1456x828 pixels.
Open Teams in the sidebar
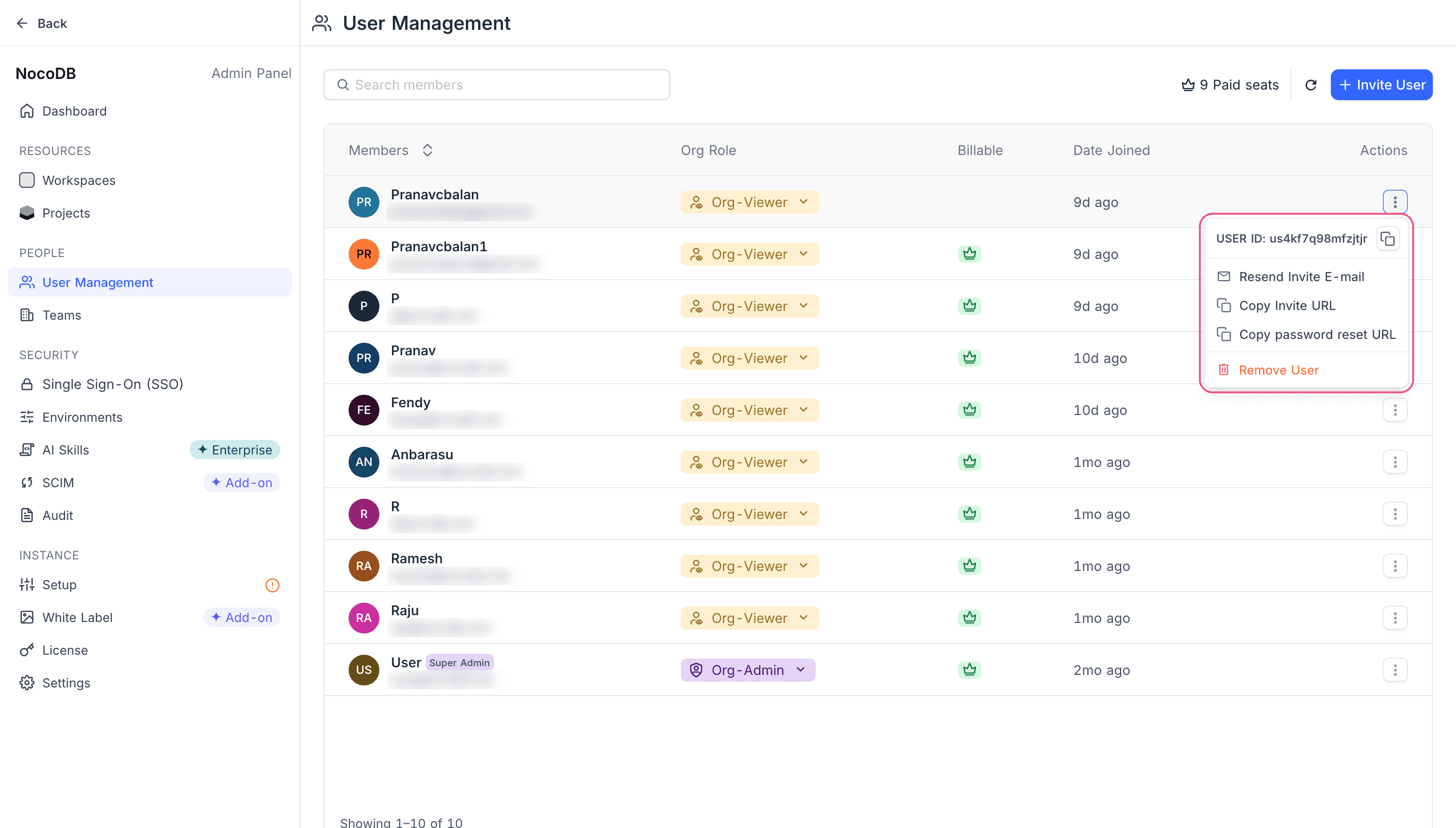tap(150, 315)
